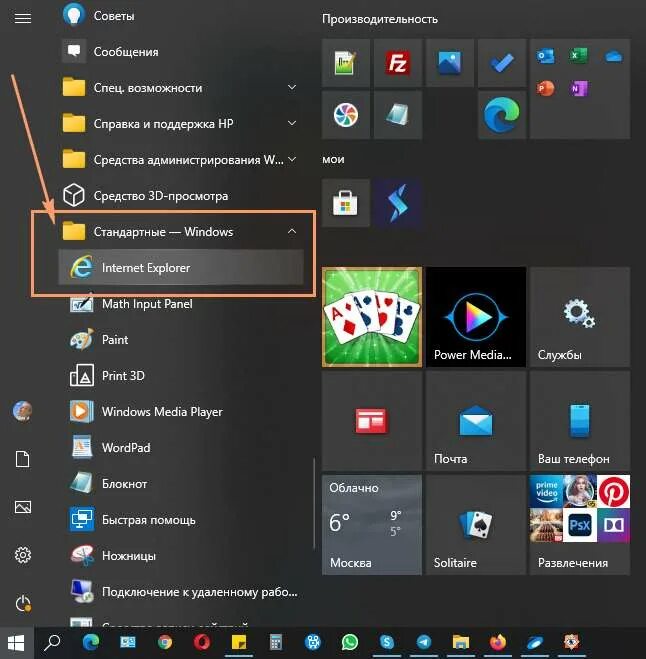This screenshot has height=659, width=646.
Task: Click the user account avatar
Action: point(23,411)
